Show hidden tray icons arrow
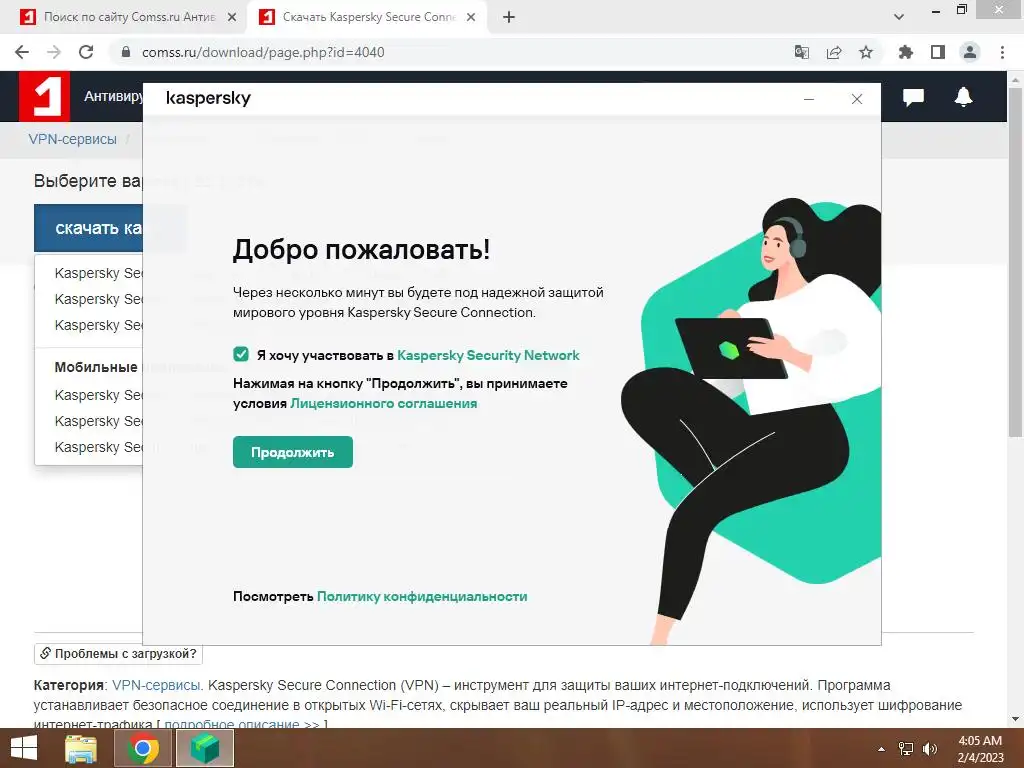Screen dimensions: 1024x768 [x=881, y=749]
